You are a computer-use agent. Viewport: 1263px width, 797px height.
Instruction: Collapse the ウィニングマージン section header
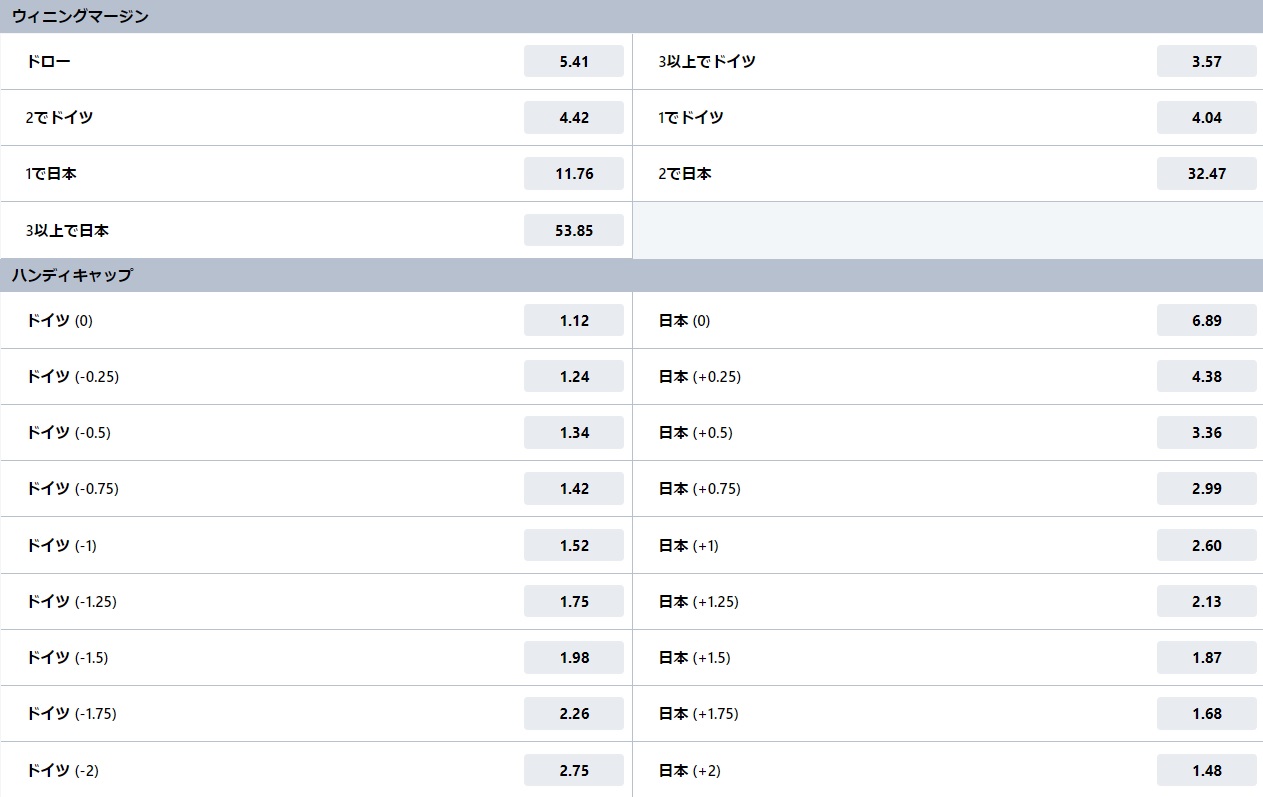point(631,16)
